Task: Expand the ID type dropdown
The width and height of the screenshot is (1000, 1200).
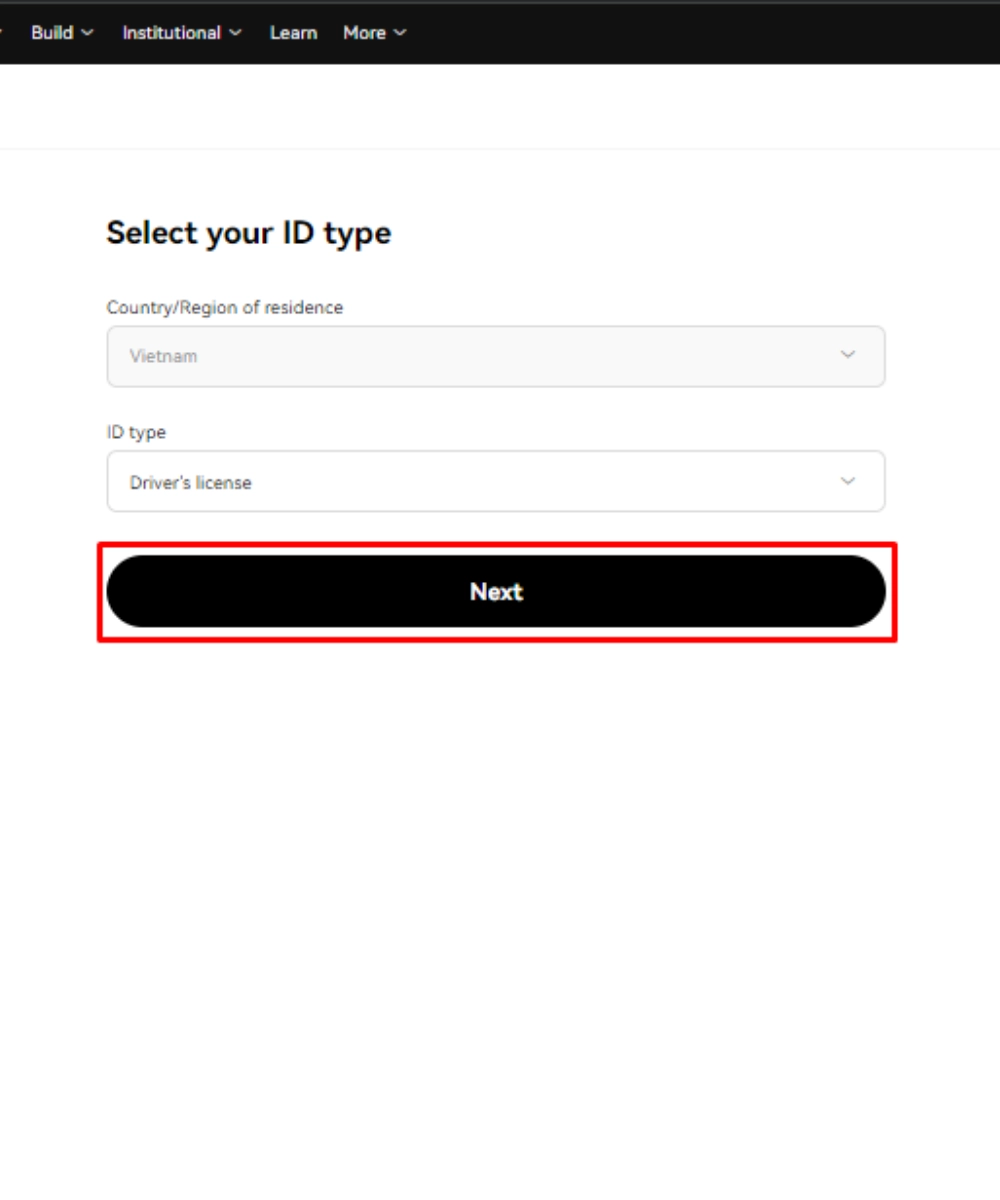Action: 496,481
